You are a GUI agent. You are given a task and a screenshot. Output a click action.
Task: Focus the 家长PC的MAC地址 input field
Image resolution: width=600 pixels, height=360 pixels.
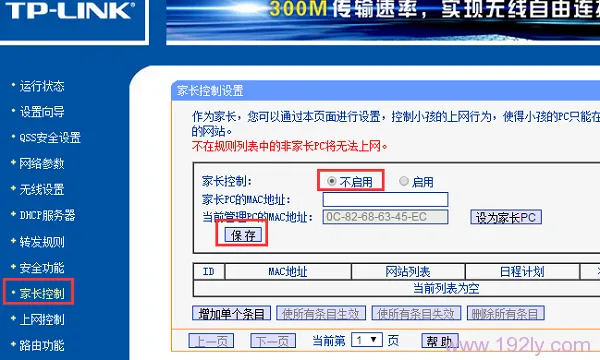tap(385, 199)
